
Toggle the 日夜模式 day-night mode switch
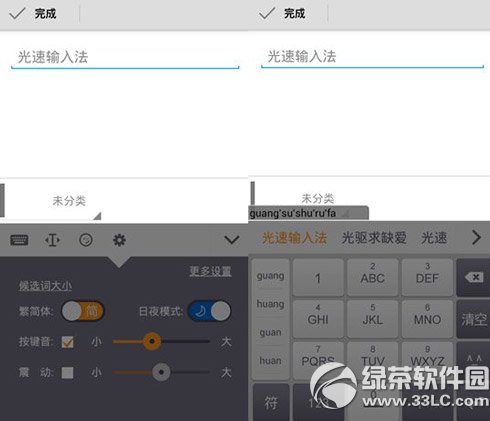[x=209, y=311]
